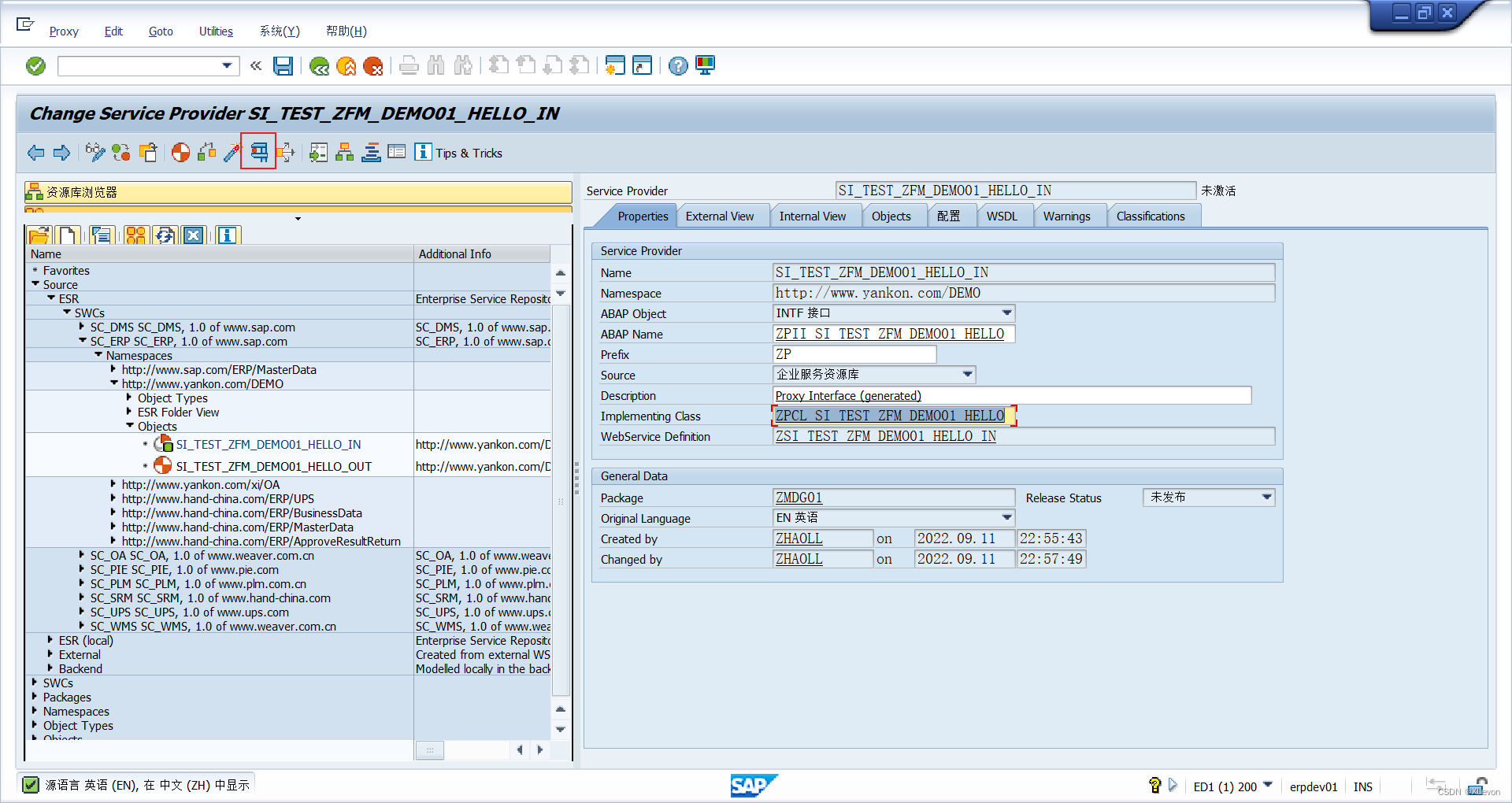Select tree row SC_WMS SC_WMS, 1.0 of www.weaver.com.cn

click(x=213, y=626)
